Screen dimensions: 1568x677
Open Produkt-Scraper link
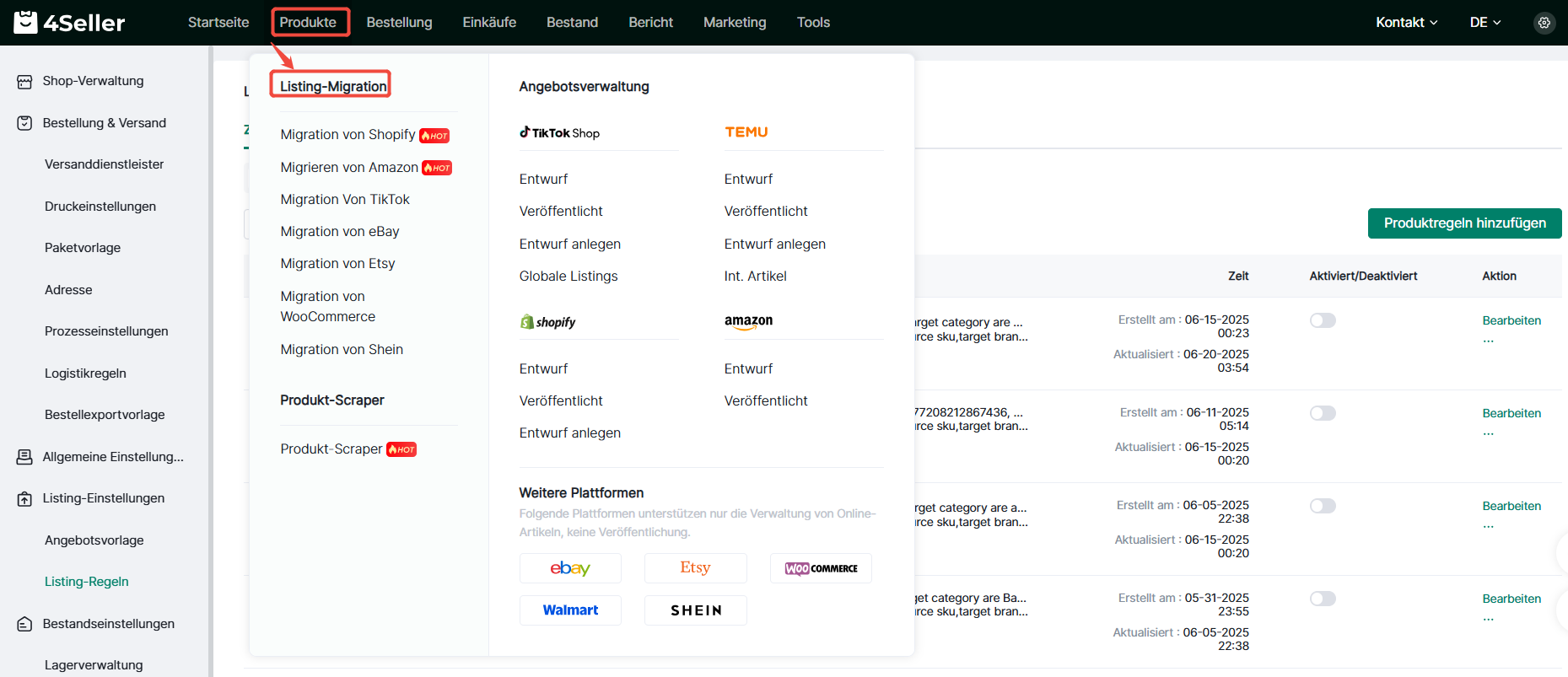coord(331,449)
